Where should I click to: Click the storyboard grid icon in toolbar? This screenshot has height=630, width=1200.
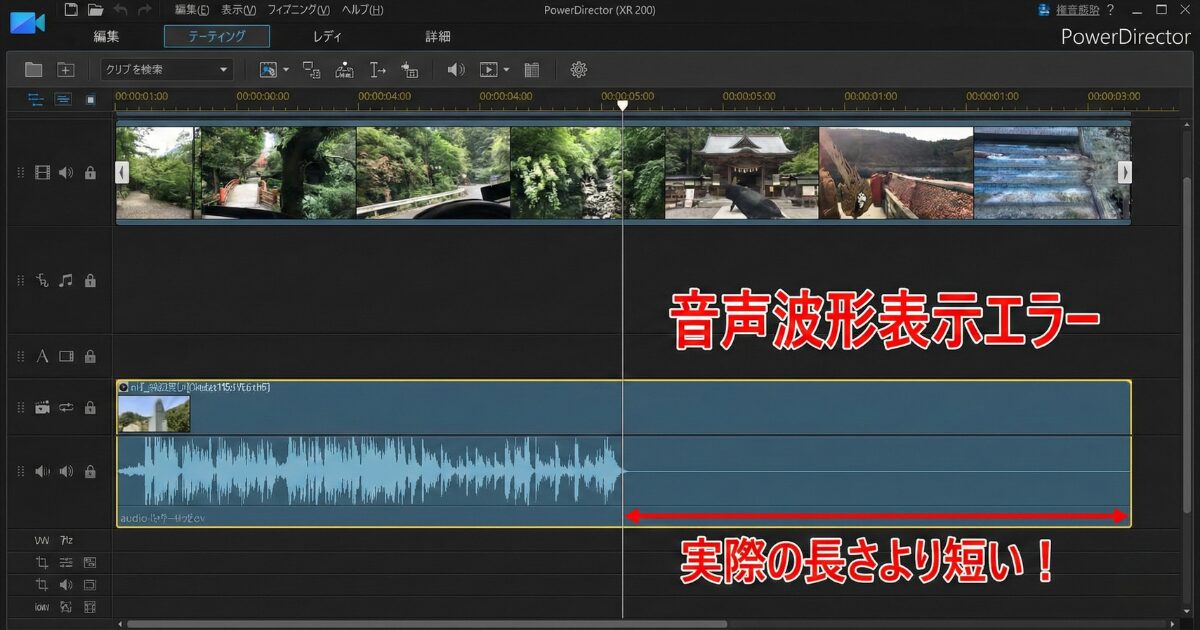[532, 70]
